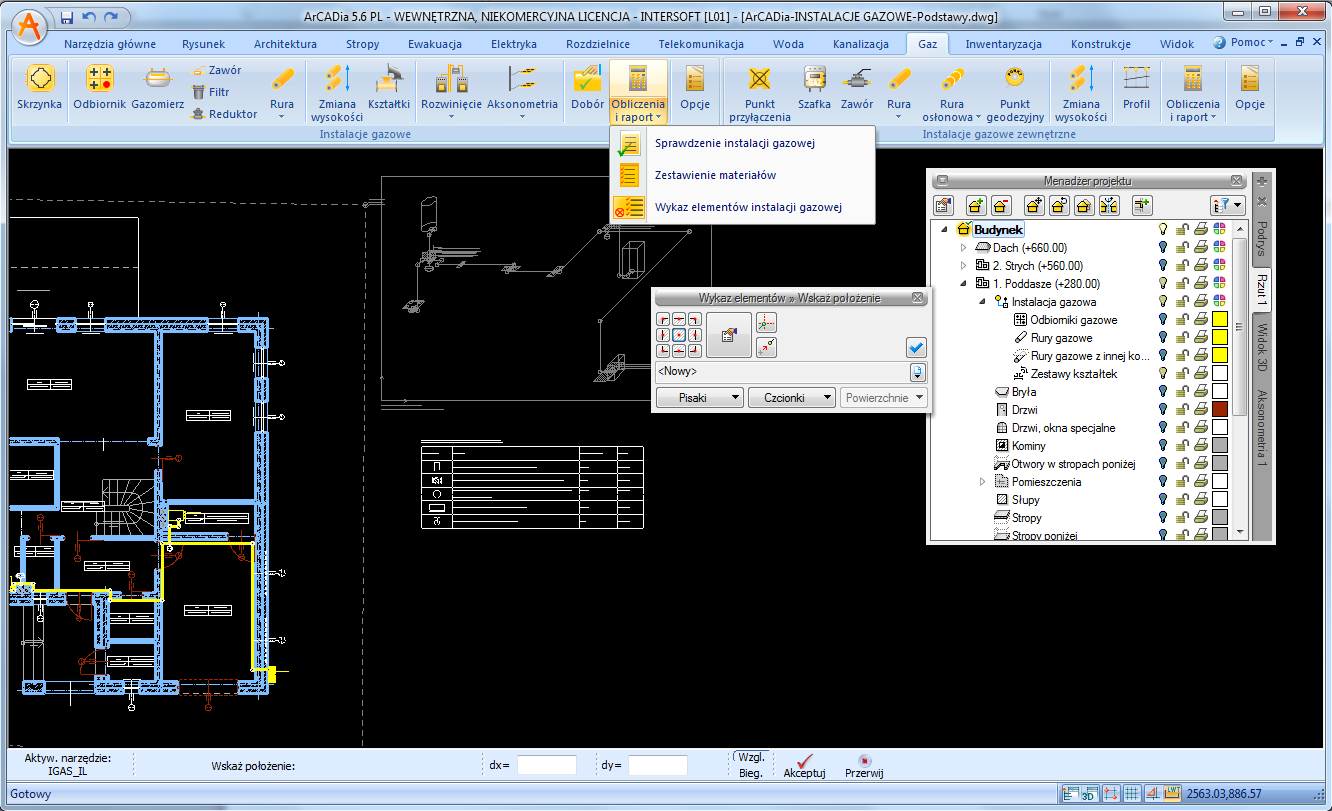1332x811 pixels.
Task: Insert a Reduktor element
Action: pos(223,114)
